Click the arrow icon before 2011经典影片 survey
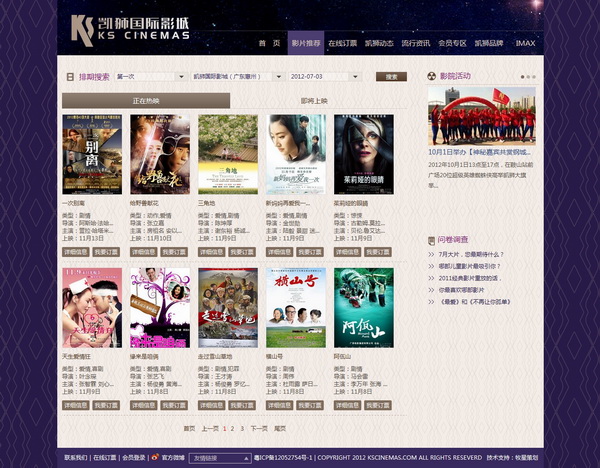Screen dimensions: 600x468 click(x=431, y=278)
